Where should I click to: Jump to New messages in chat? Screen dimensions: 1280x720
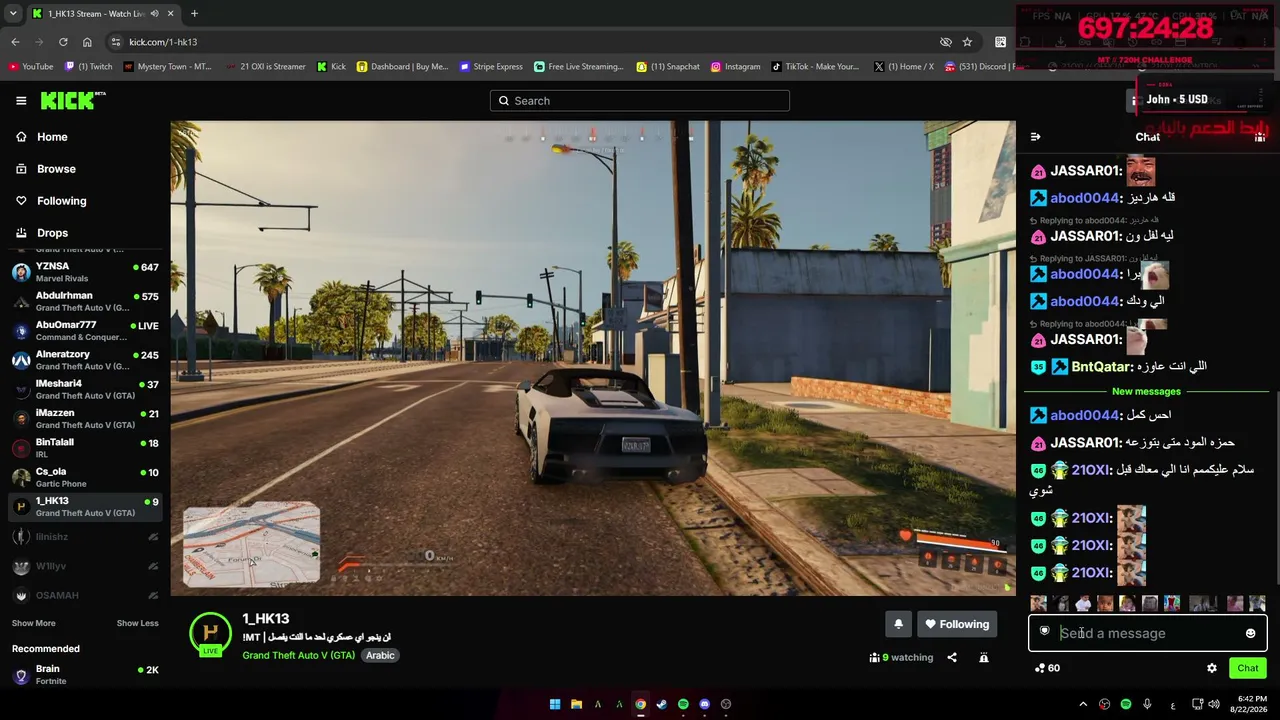(x=1146, y=391)
